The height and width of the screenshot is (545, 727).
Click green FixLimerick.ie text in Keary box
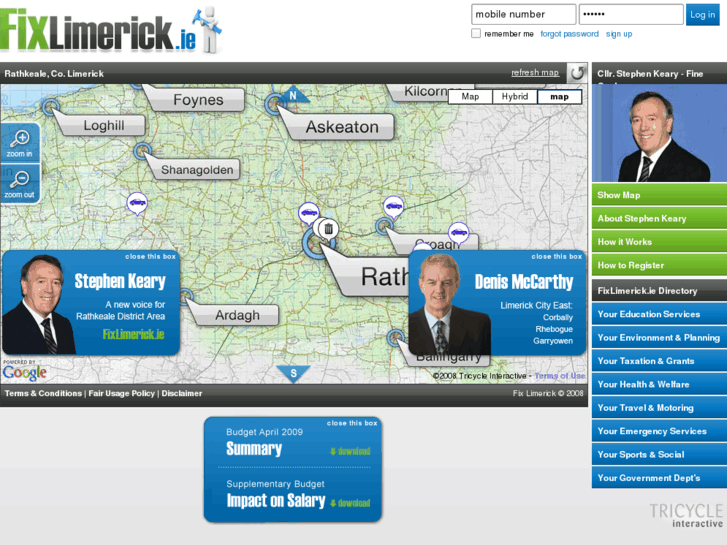[134, 334]
